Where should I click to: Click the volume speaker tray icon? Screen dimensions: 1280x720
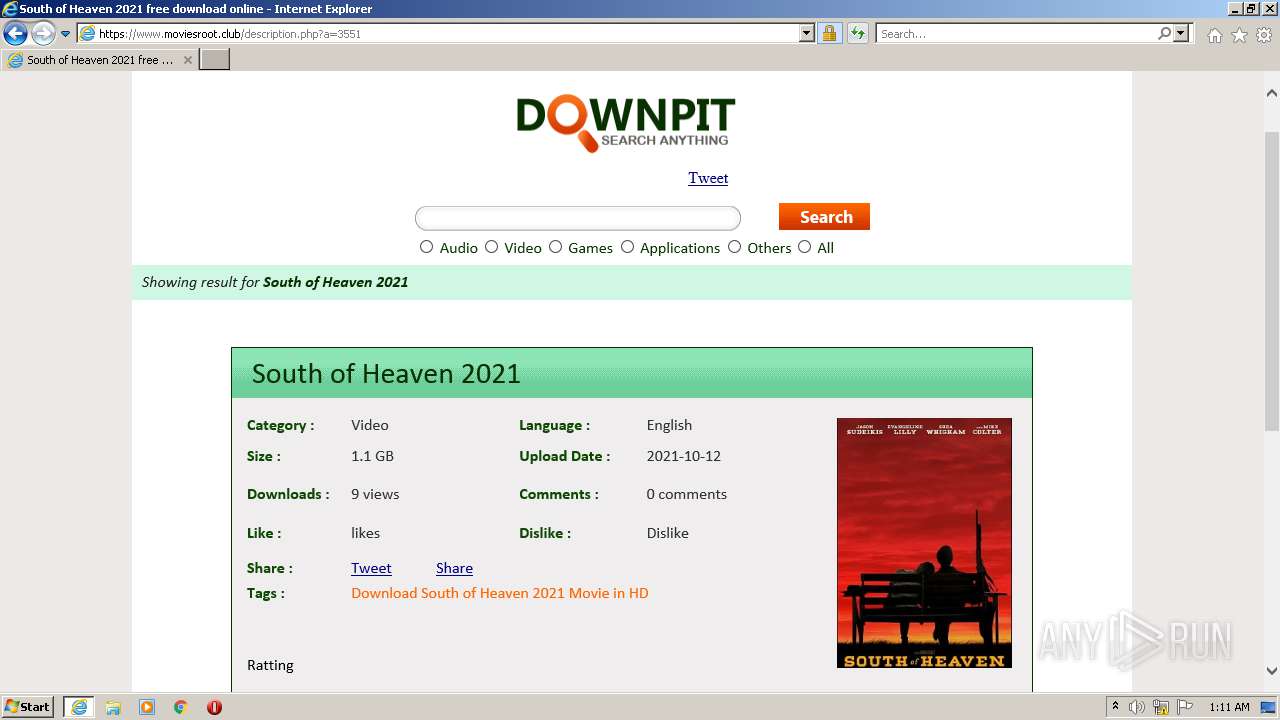[x=1137, y=707]
